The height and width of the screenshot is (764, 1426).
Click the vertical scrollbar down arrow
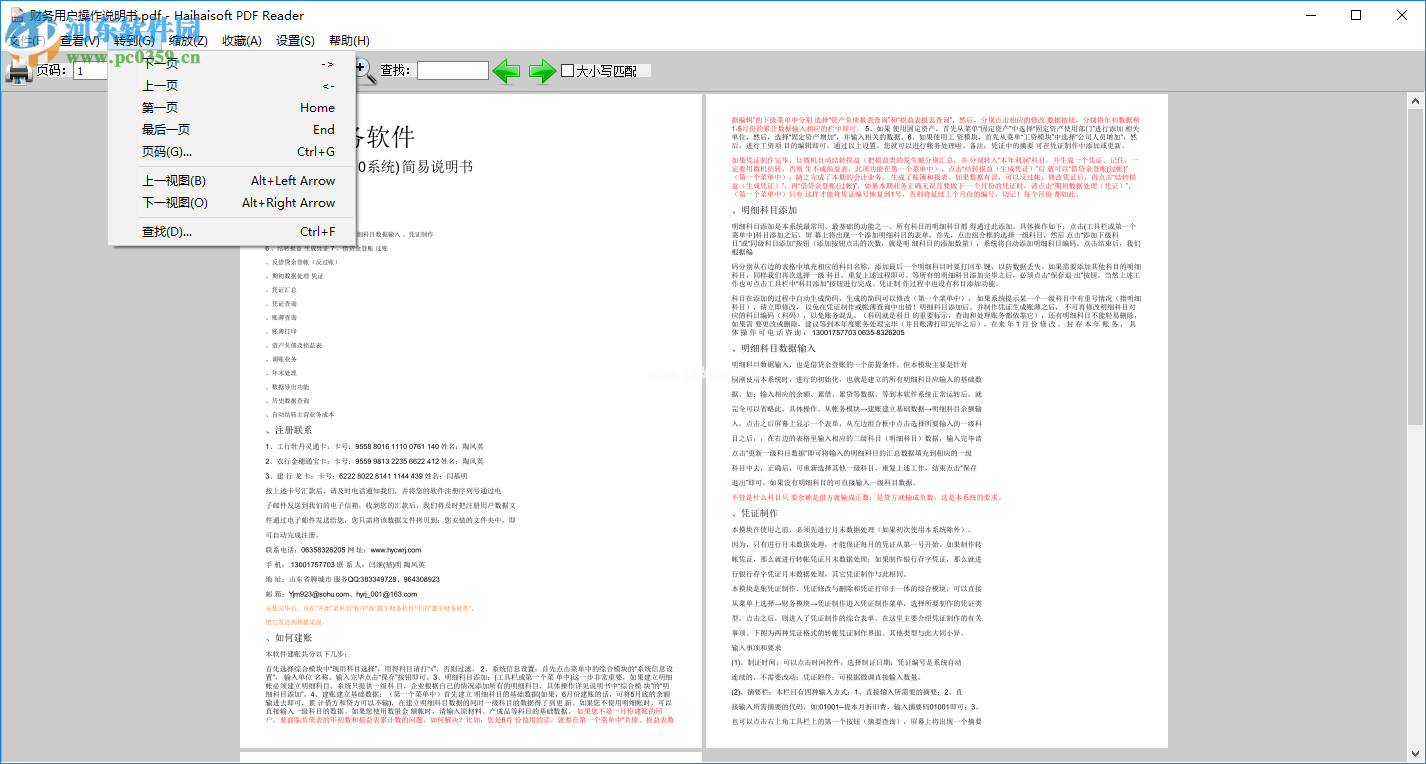click(x=1415, y=755)
